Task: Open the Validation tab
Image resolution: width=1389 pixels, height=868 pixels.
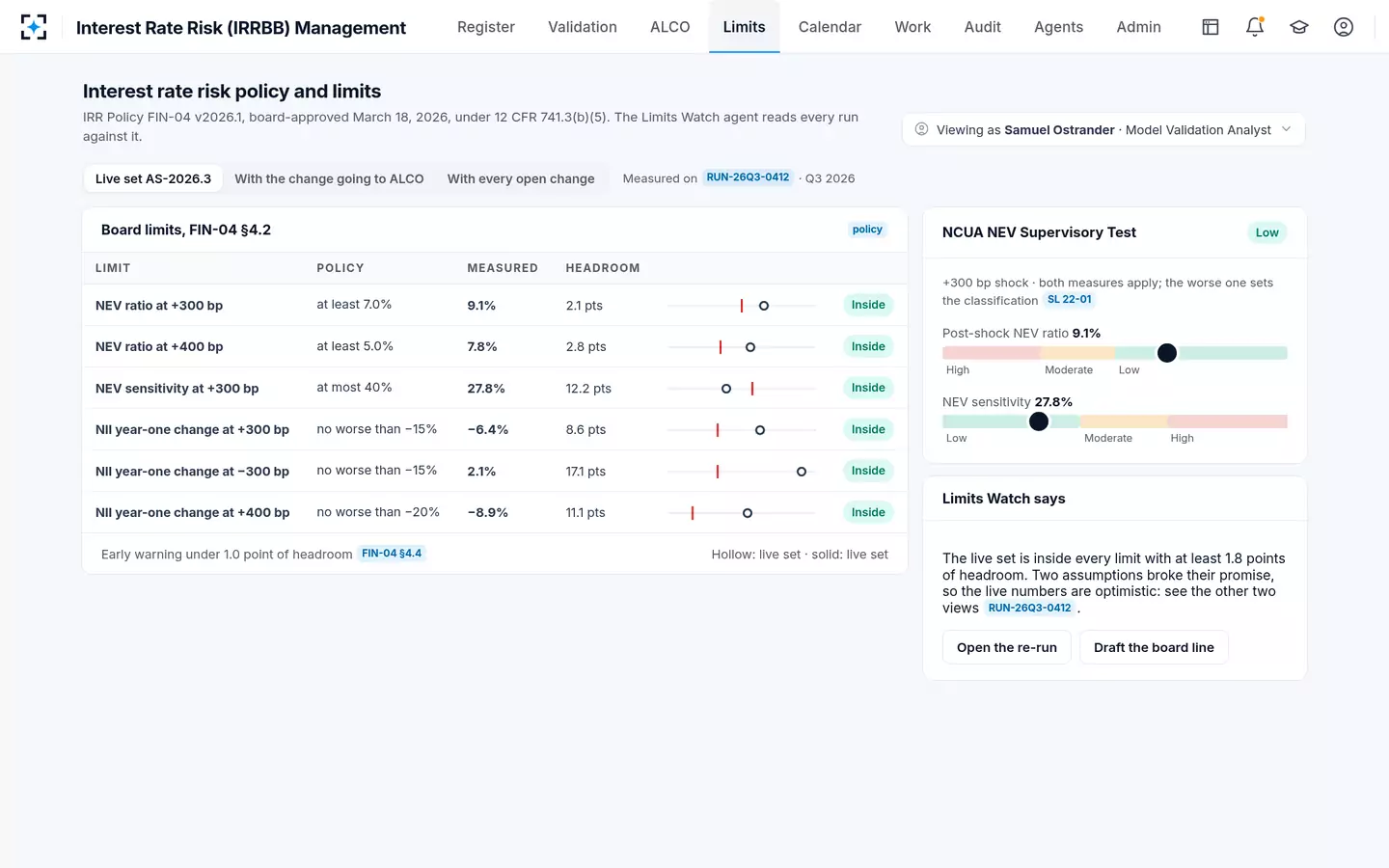Action: click(x=583, y=27)
